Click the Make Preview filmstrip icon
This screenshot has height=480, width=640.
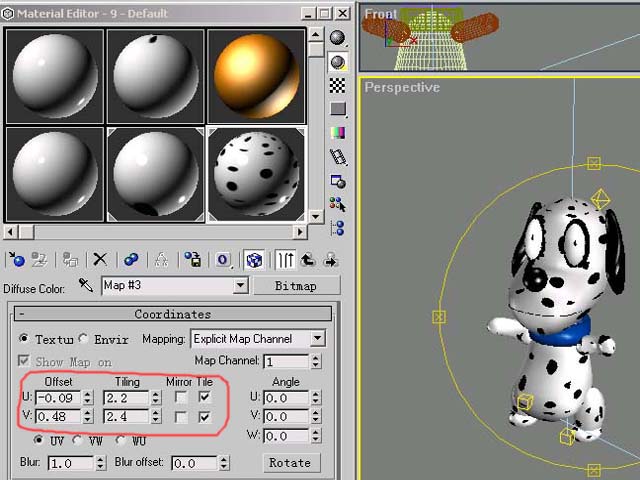pyautogui.click(x=338, y=156)
